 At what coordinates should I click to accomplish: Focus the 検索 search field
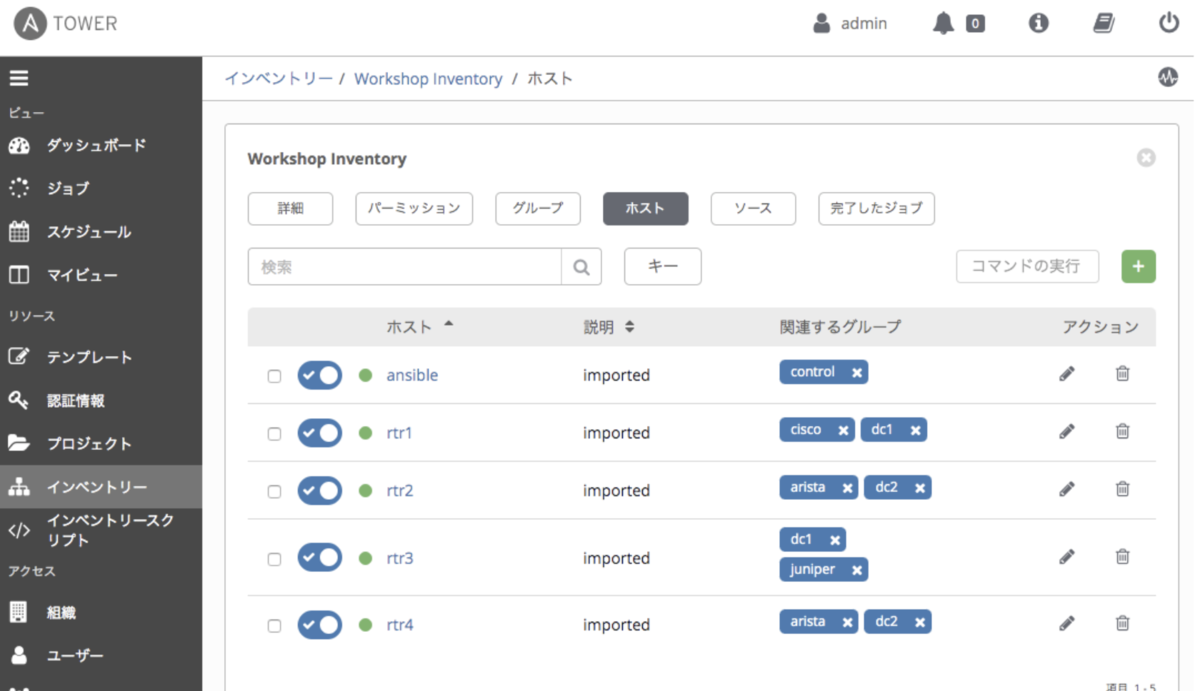pos(404,267)
